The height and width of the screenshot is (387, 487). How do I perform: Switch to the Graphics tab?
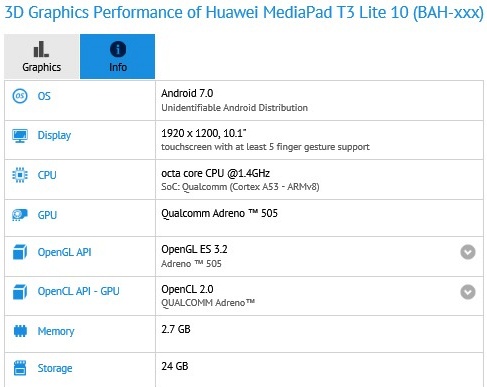pyautogui.click(x=42, y=56)
